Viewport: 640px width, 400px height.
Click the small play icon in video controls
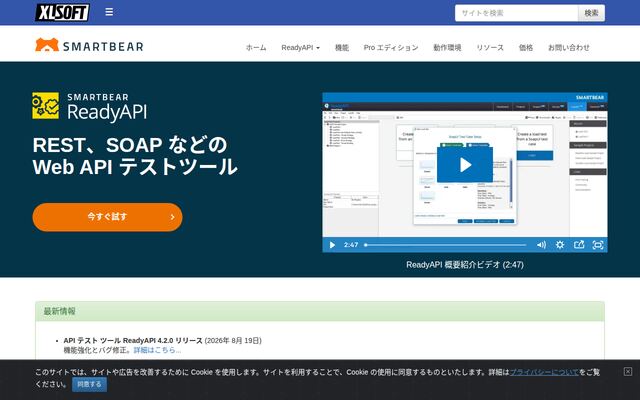pyautogui.click(x=332, y=245)
